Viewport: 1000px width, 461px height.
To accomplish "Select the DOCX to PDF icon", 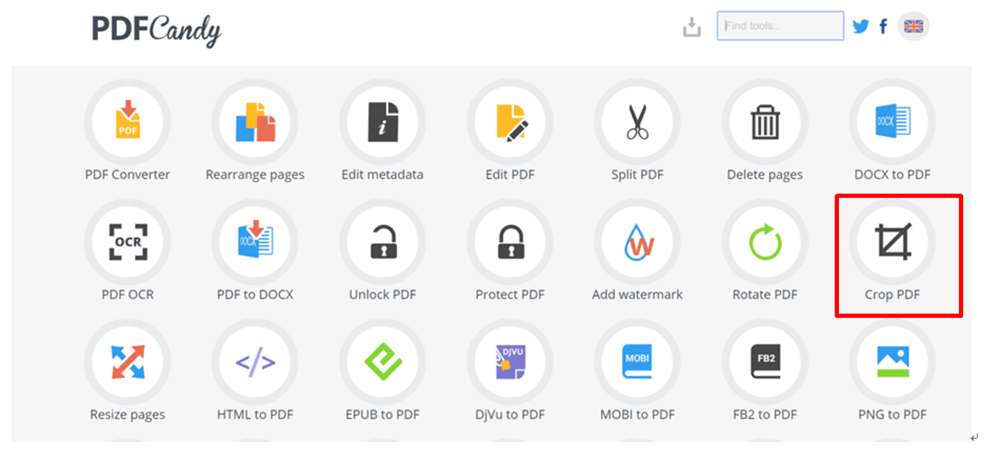I will (x=892, y=122).
